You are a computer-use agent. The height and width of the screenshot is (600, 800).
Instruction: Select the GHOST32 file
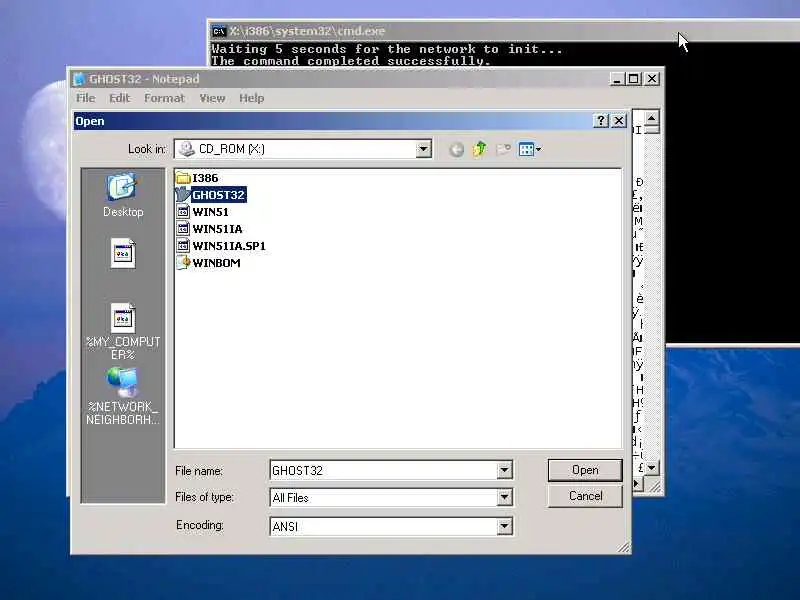click(211, 195)
